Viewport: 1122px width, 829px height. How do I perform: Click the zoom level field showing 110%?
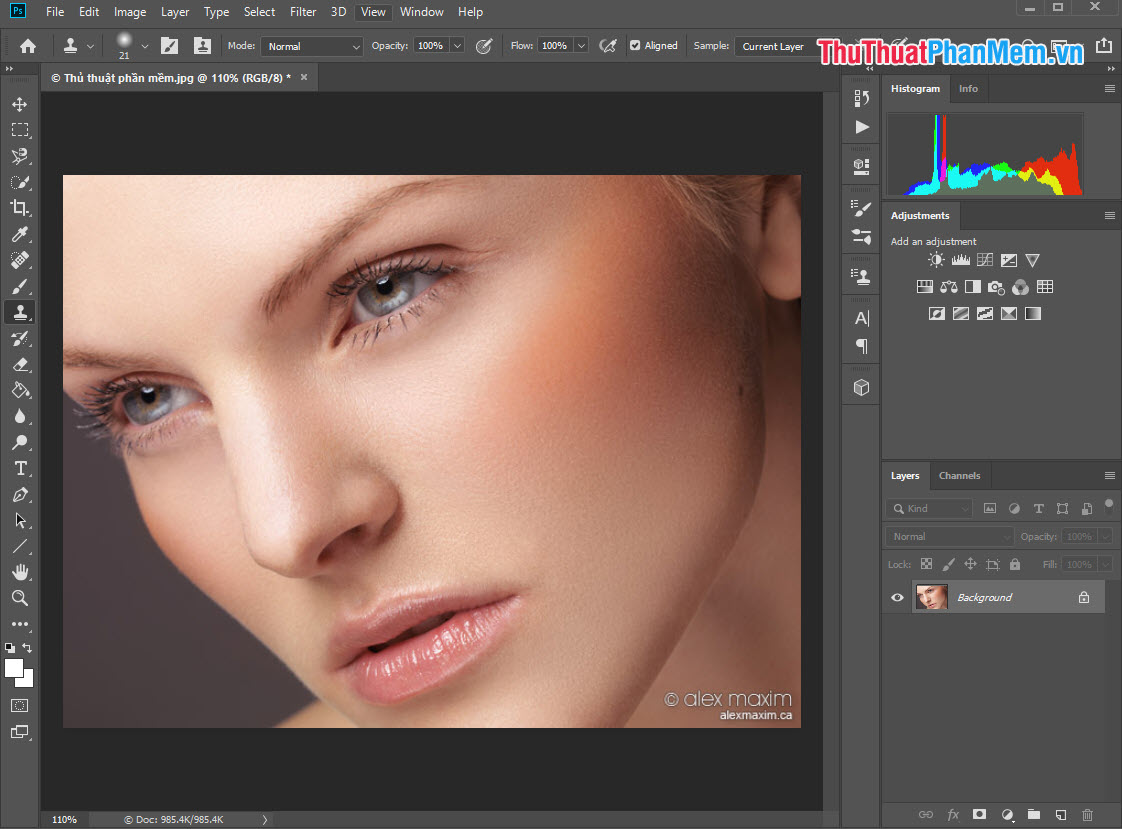click(x=63, y=819)
